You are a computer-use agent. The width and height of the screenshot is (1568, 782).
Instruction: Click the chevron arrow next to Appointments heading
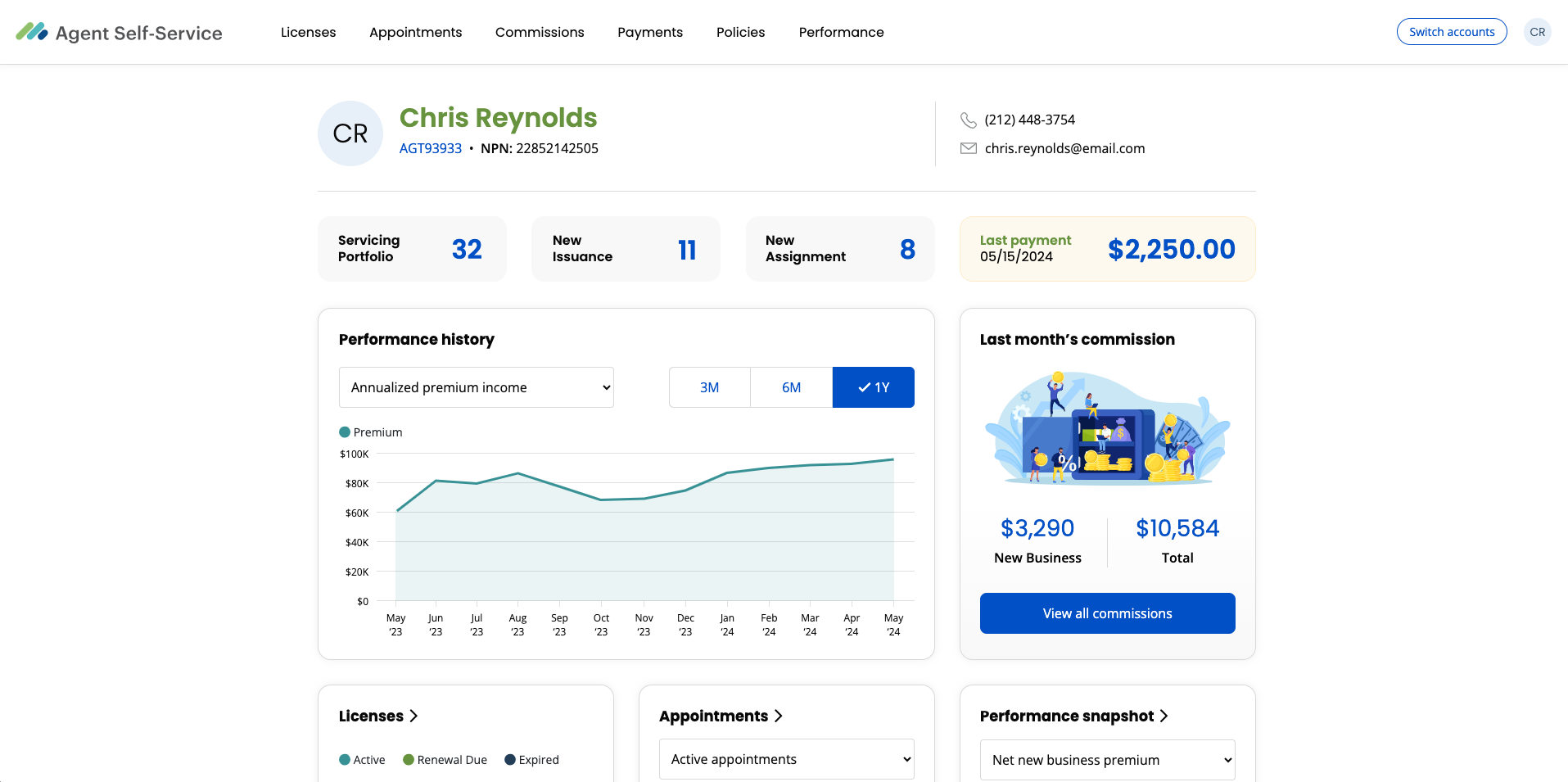778,716
